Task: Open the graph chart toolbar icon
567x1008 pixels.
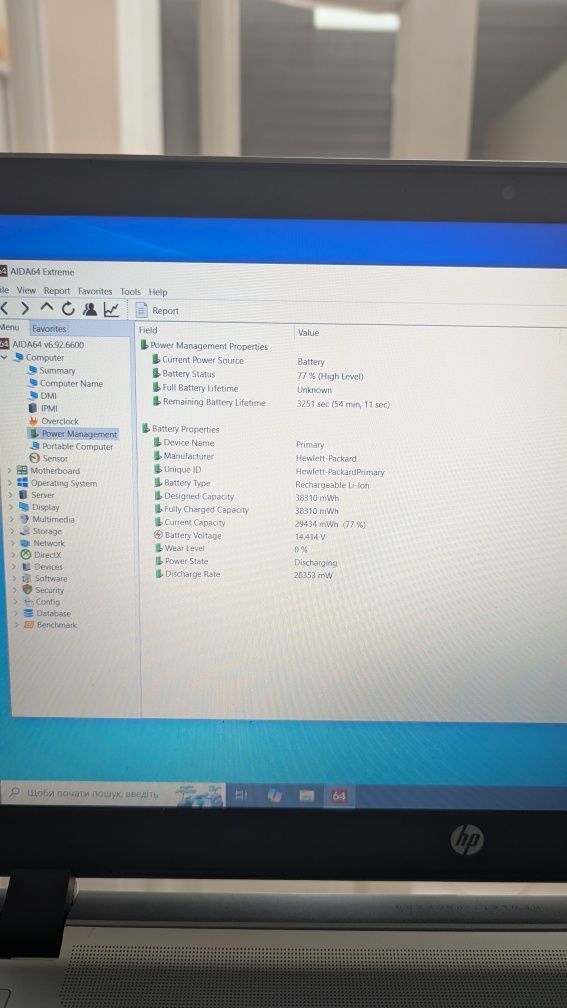Action: [111, 309]
